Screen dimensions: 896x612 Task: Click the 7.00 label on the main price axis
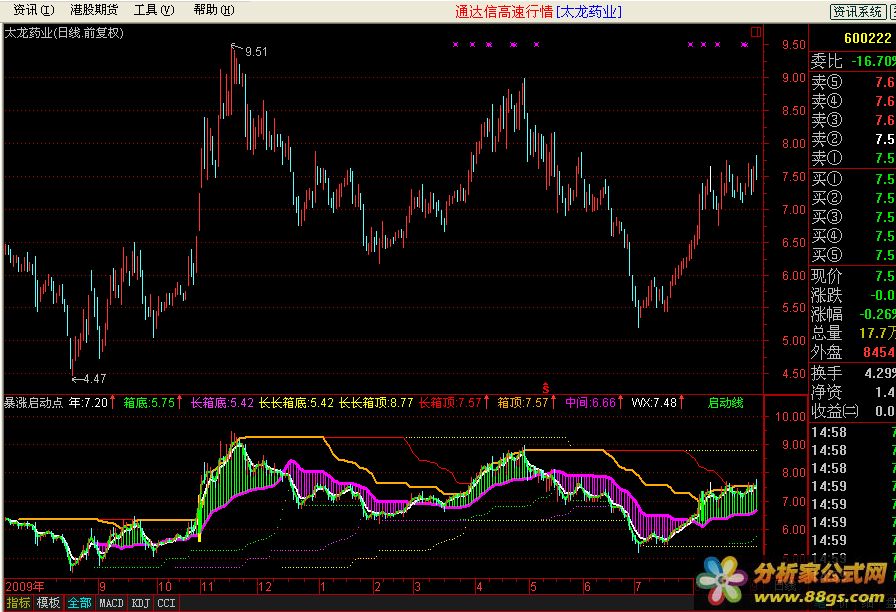(794, 210)
